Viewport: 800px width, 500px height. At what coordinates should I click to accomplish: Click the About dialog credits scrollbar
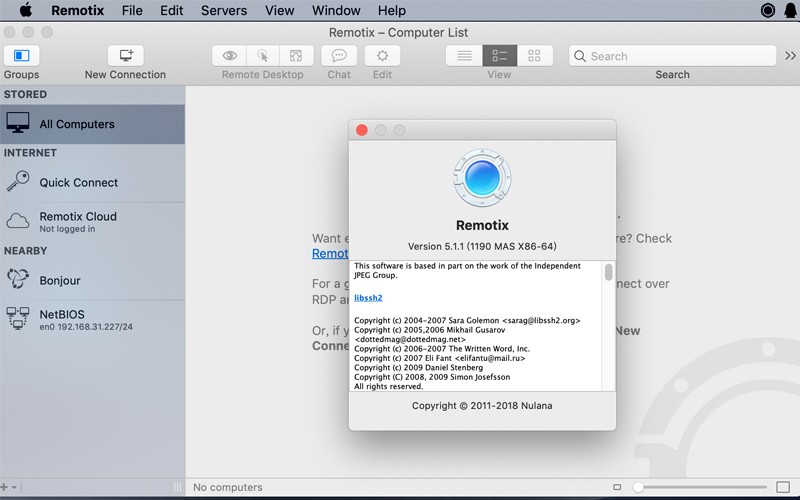pyautogui.click(x=608, y=272)
